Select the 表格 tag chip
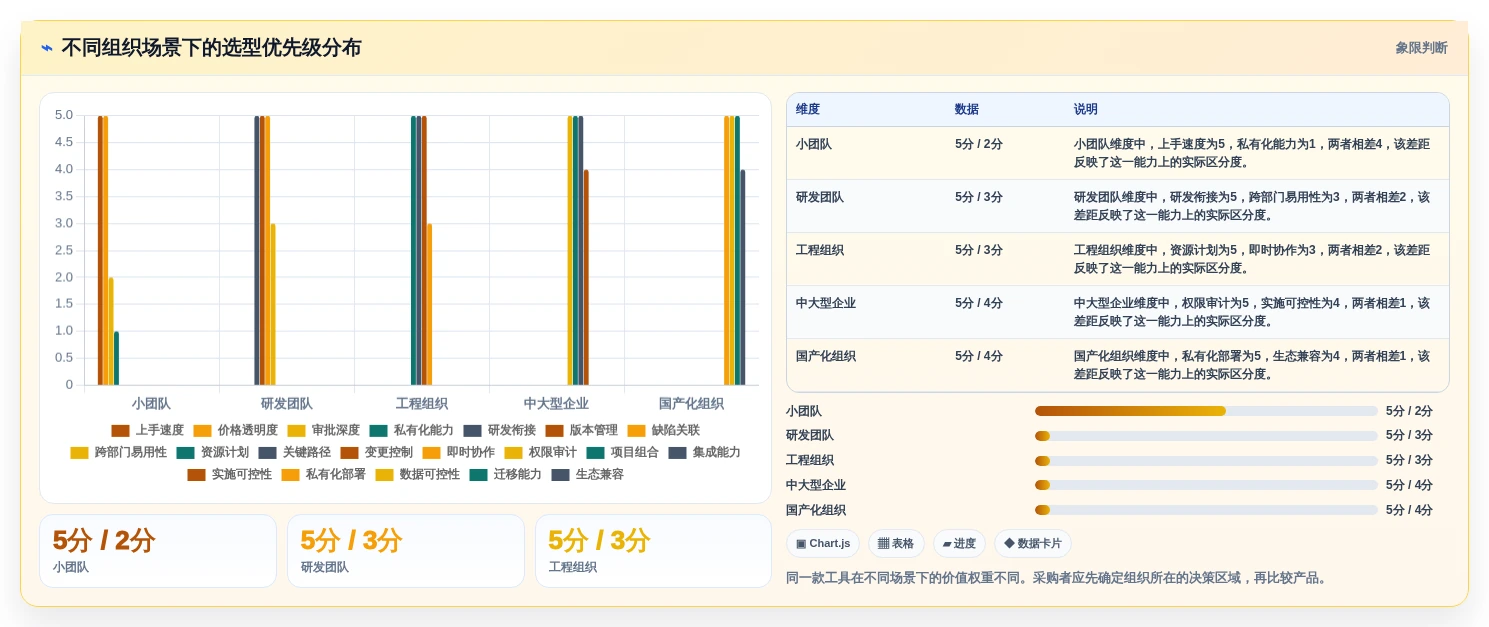Viewport: 1489px width, 627px height. 896,543
